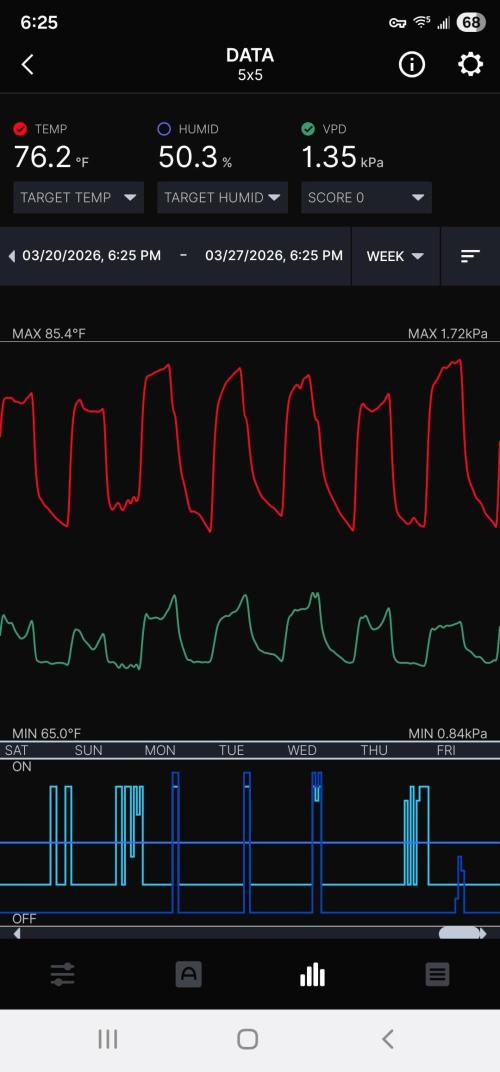Toggle the TEMP series checkbox
This screenshot has width=500, height=1072.
pos(20,129)
